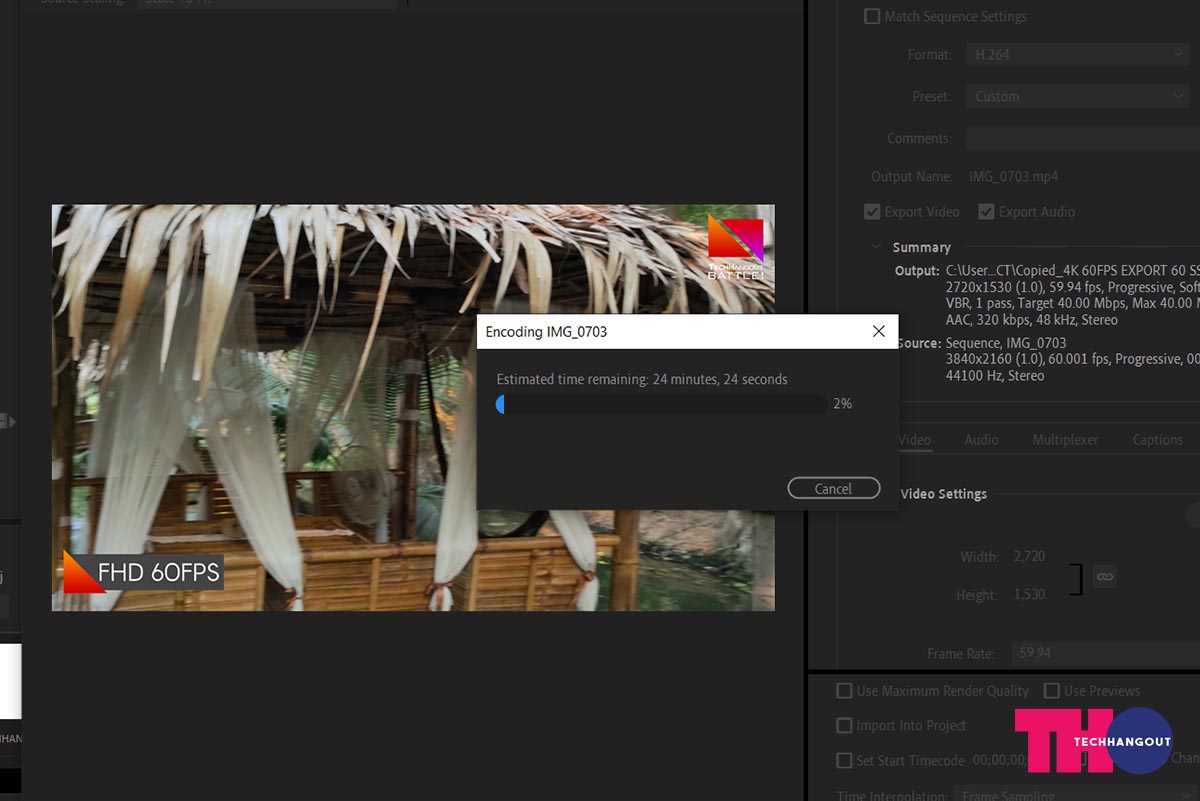Check the Set Start Timecode box
The width and height of the screenshot is (1200, 801).
[x=844, y=761]
